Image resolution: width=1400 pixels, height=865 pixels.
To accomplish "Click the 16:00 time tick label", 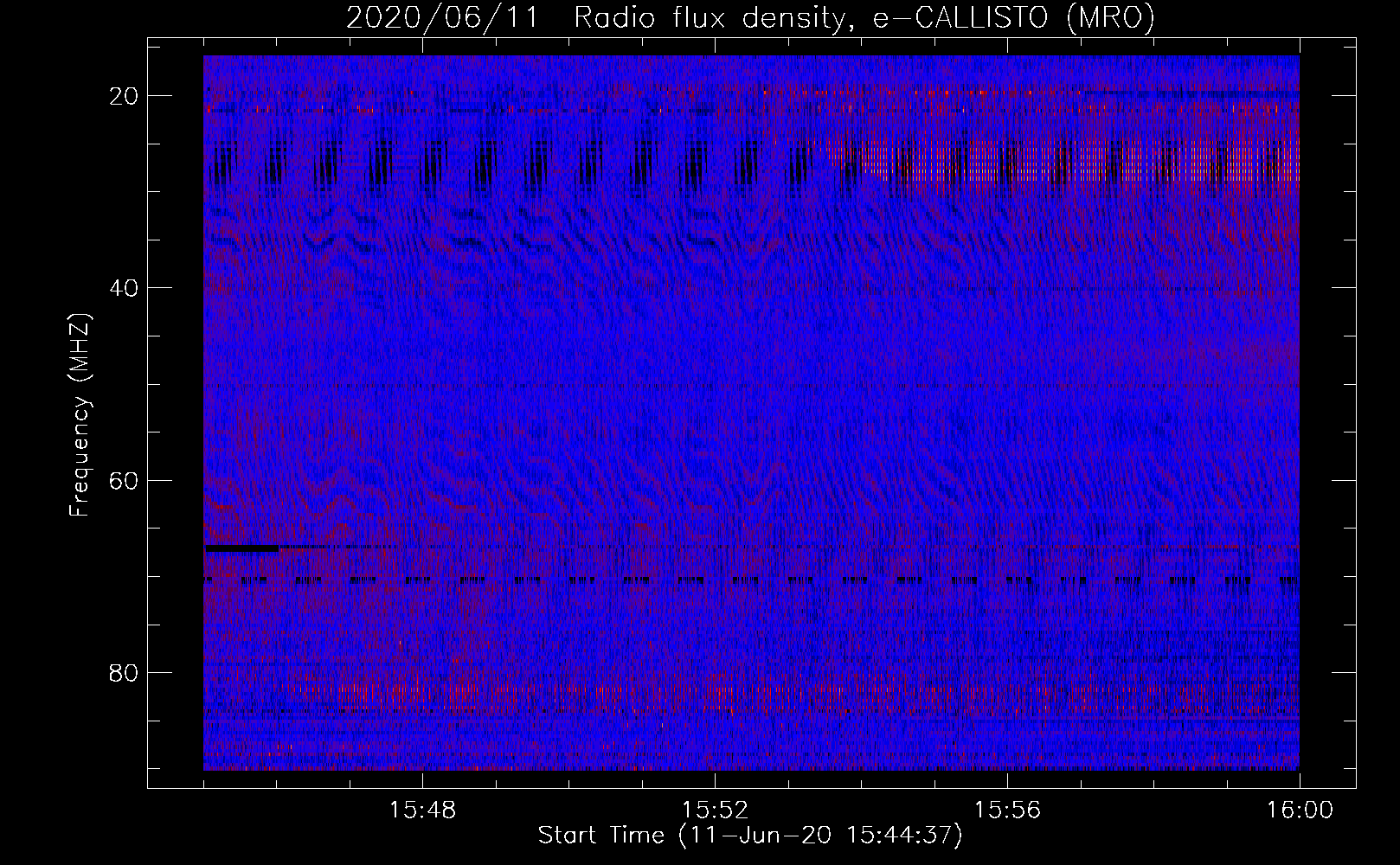I will (x=1300, y=811).
